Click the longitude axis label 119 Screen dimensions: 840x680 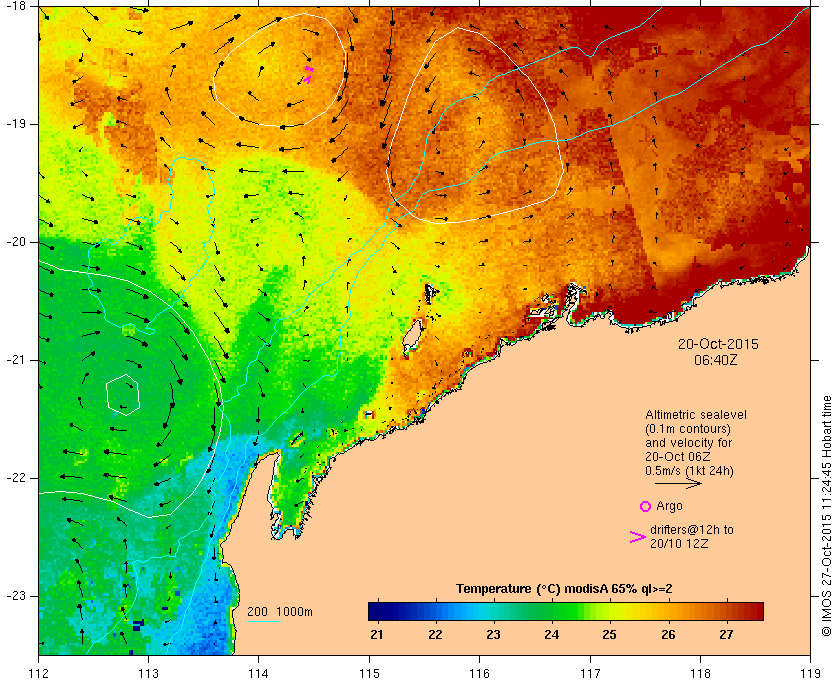(x=810, y=673)
